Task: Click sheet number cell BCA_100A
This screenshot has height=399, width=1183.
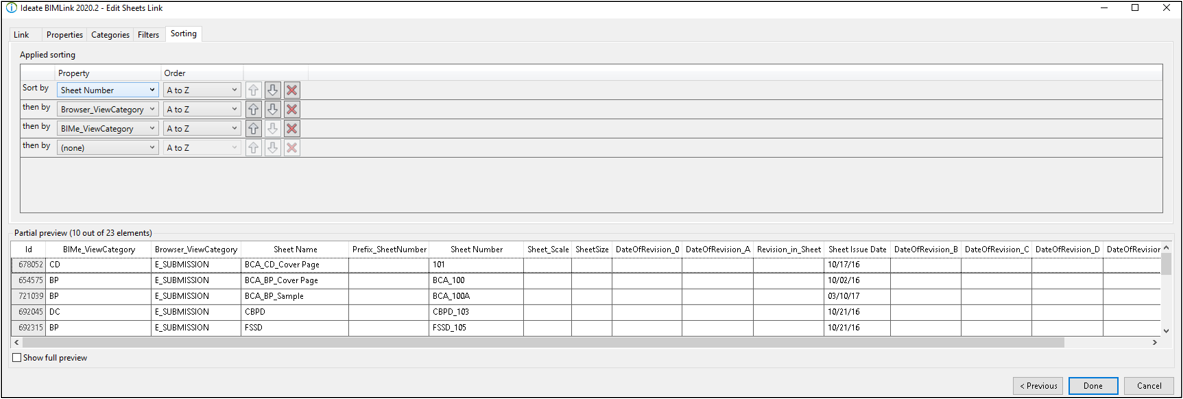Action: tap(476, 296)
